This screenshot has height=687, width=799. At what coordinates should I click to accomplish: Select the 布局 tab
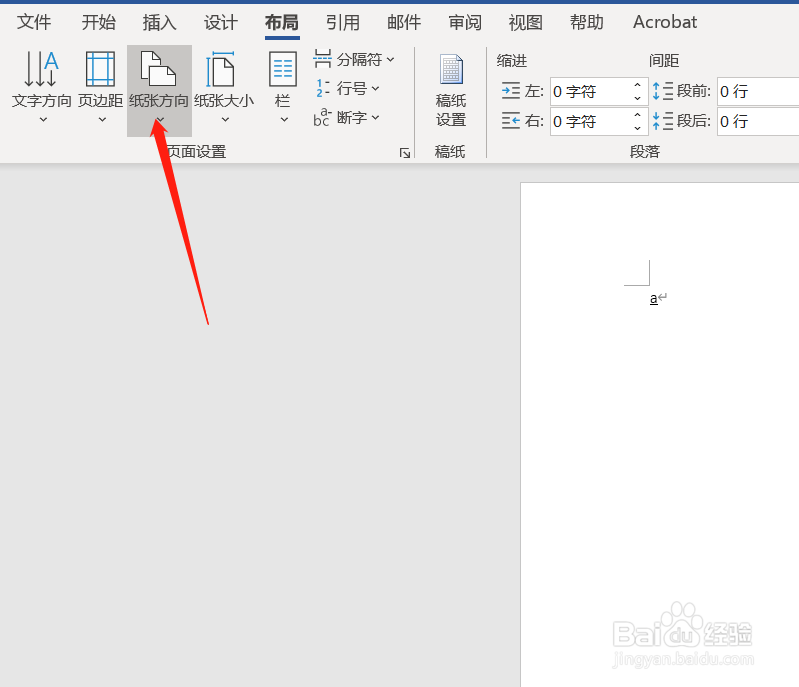(x=282, y=22)
